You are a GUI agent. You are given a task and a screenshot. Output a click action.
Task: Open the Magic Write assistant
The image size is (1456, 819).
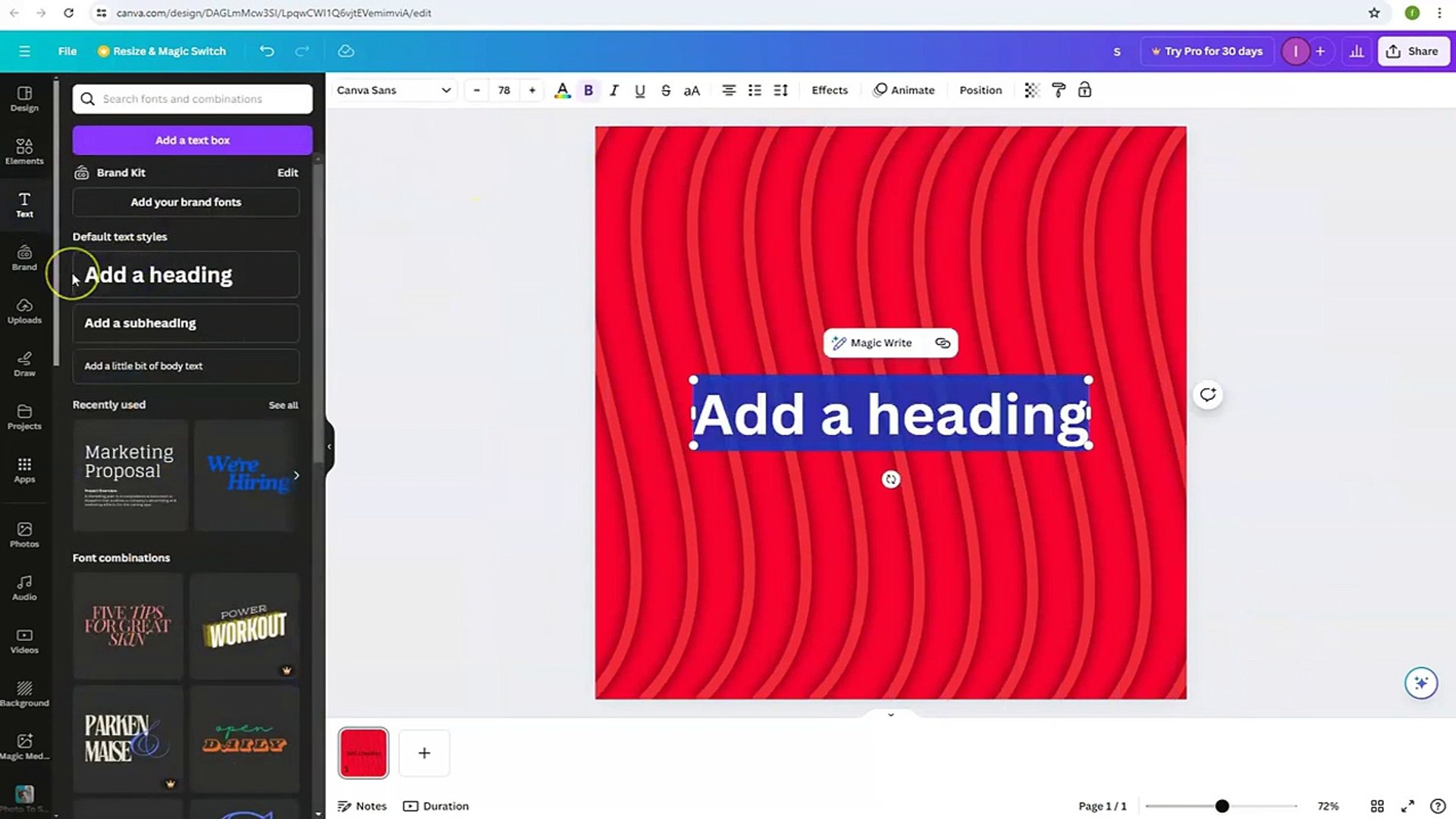pyautogui.click(x=872, y=343)
